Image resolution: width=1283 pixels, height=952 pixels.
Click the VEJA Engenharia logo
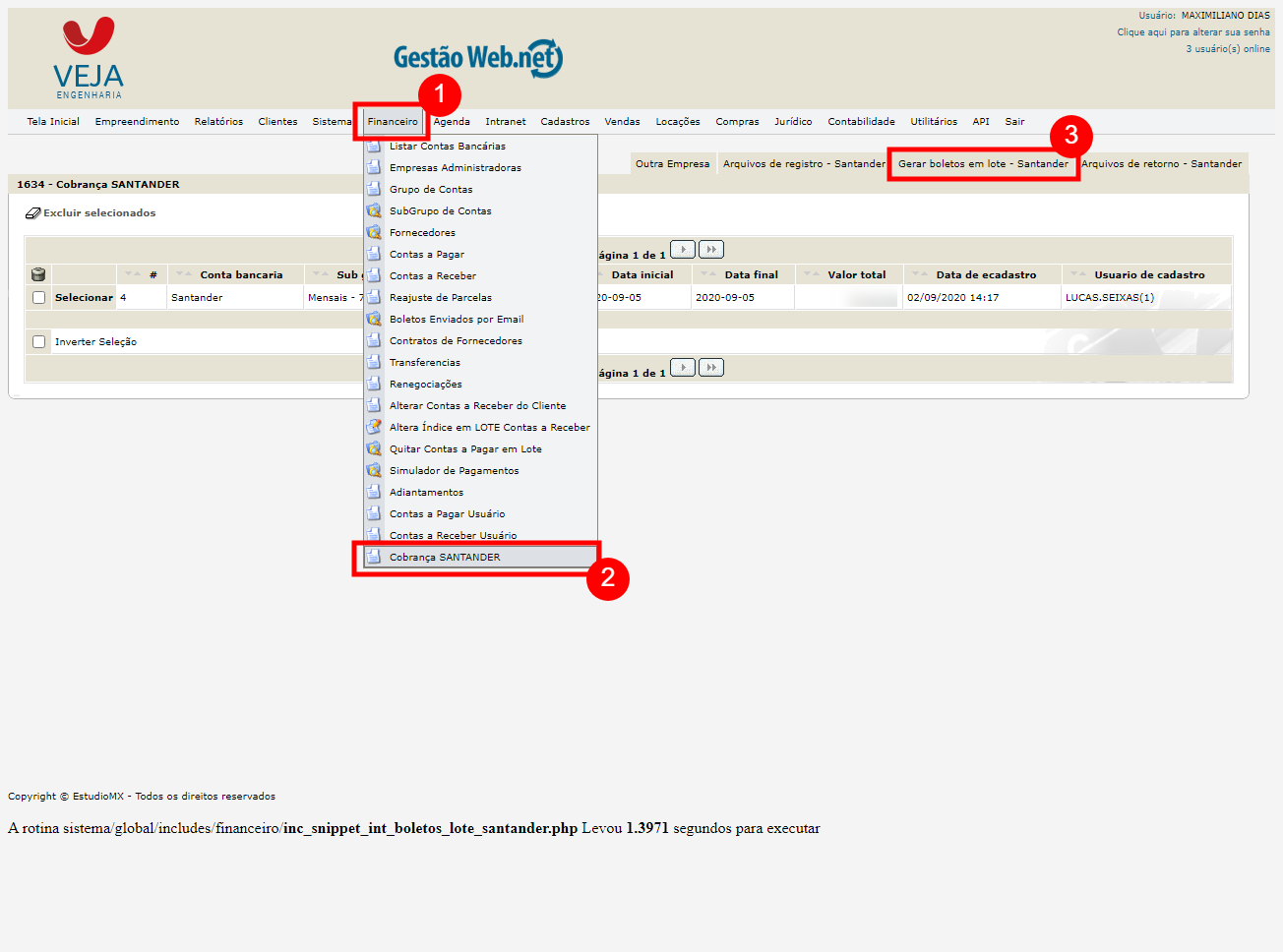[89, 59]
